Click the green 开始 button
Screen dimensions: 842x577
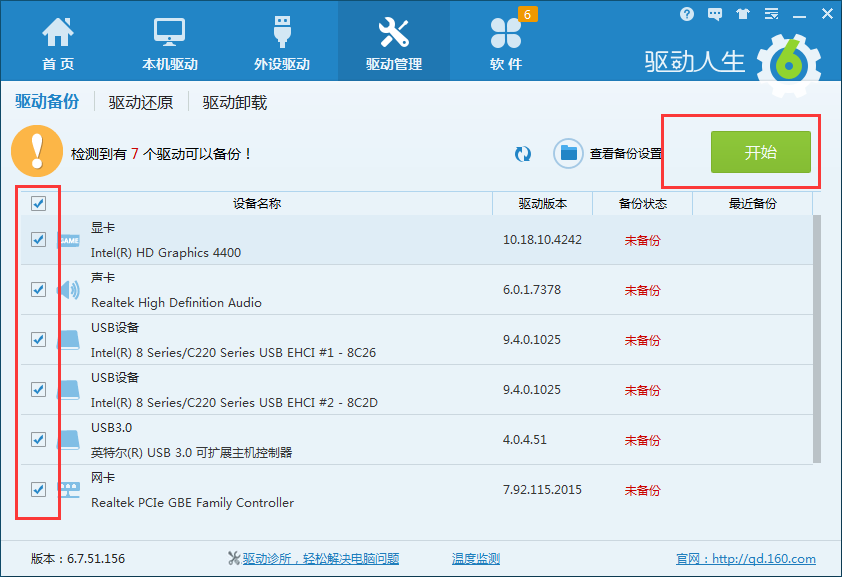click(760, 152)
